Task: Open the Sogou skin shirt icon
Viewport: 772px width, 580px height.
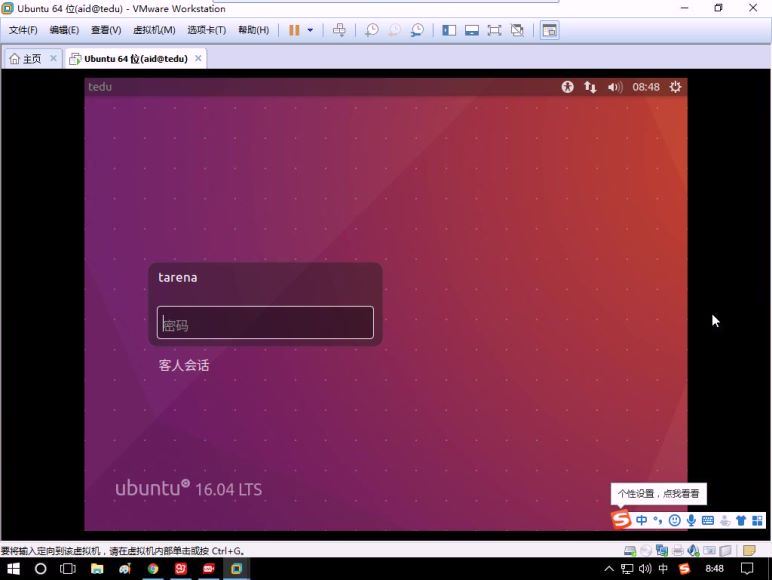Action: click(741, 520)
